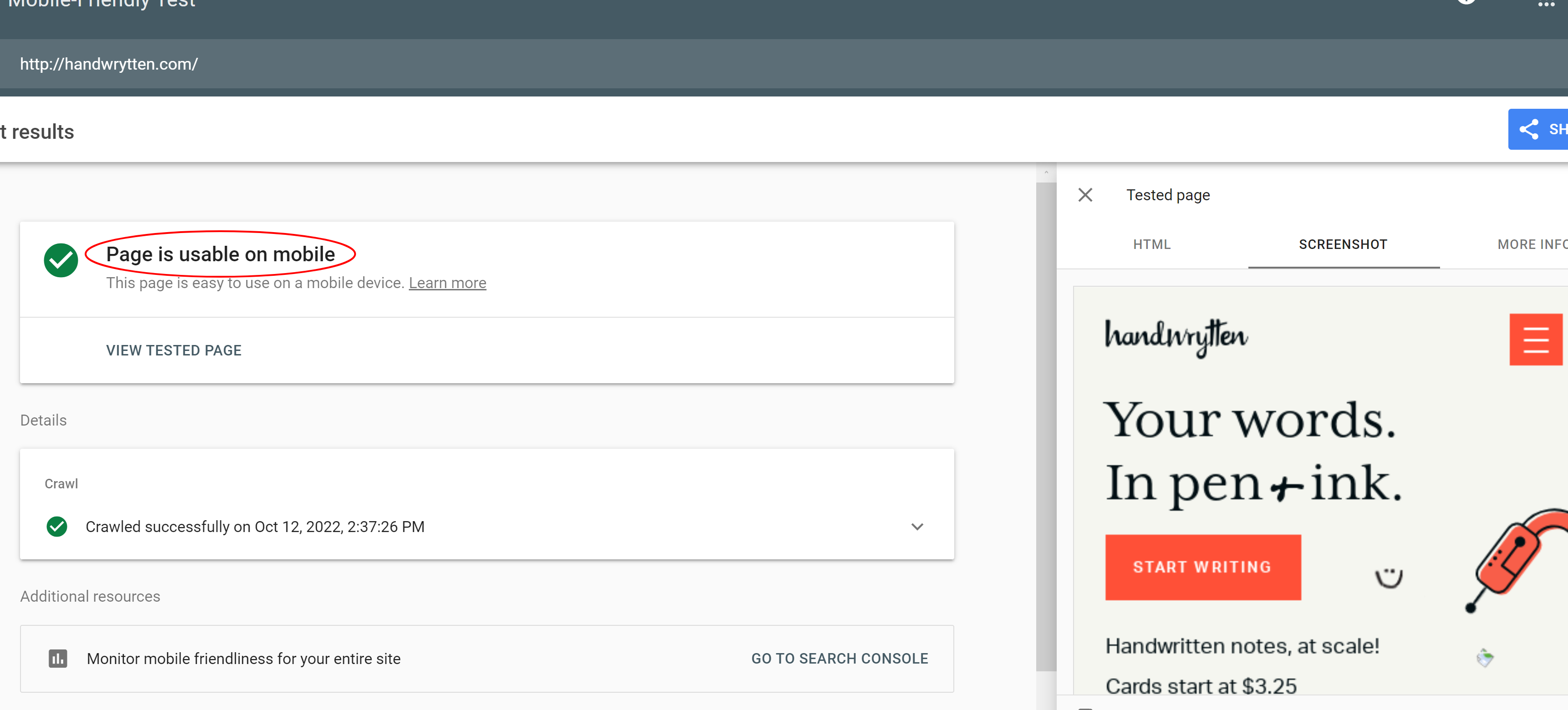The width and height of the screenshot is (1568, 710).
Task: Click the monitor mobile friendliness chart icon
Action: 58,658
